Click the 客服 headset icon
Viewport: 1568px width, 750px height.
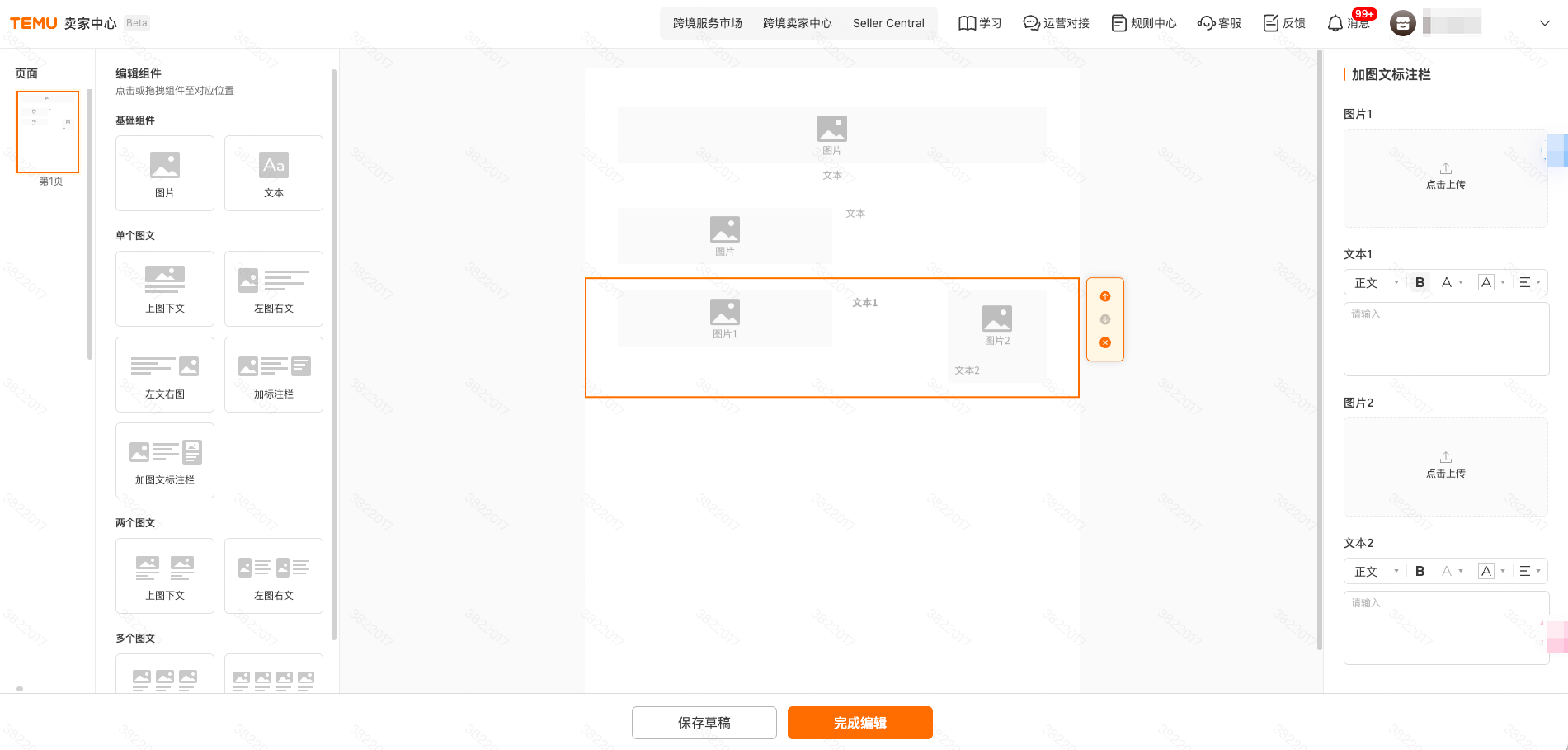point(1207,23)
